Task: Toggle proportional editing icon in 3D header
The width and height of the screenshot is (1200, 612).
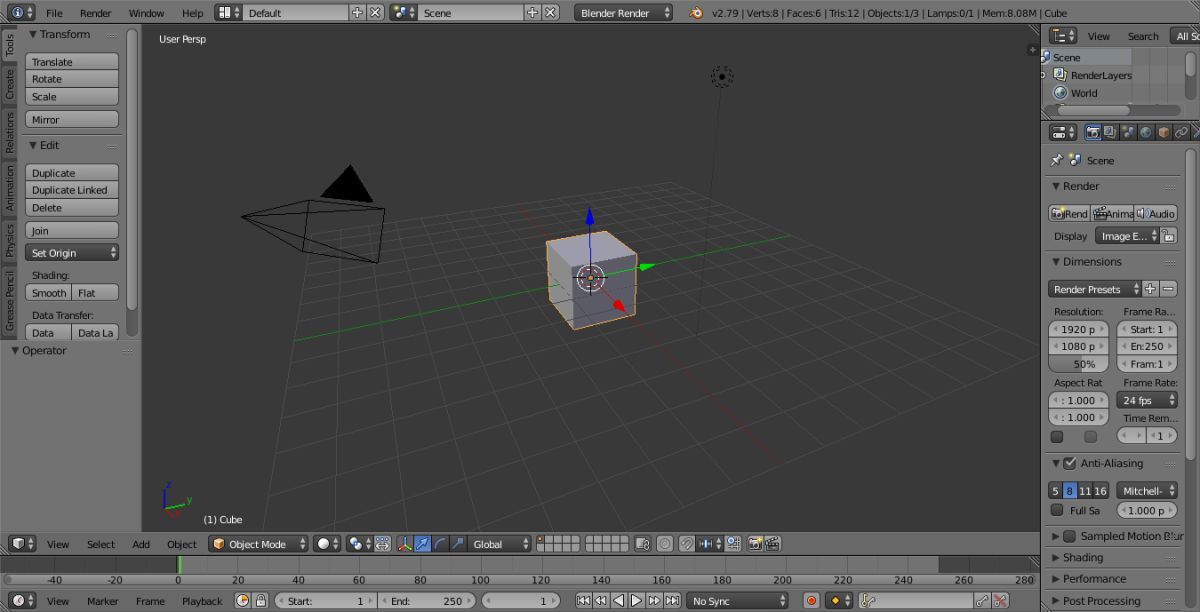Action: 665,544
